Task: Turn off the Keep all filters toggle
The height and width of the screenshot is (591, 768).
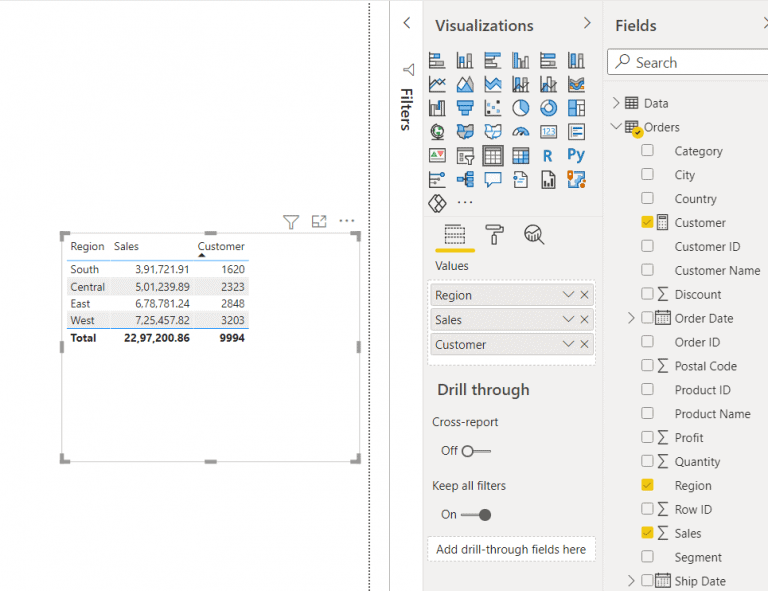Action: pyautogui.click(x=476, y=515)
